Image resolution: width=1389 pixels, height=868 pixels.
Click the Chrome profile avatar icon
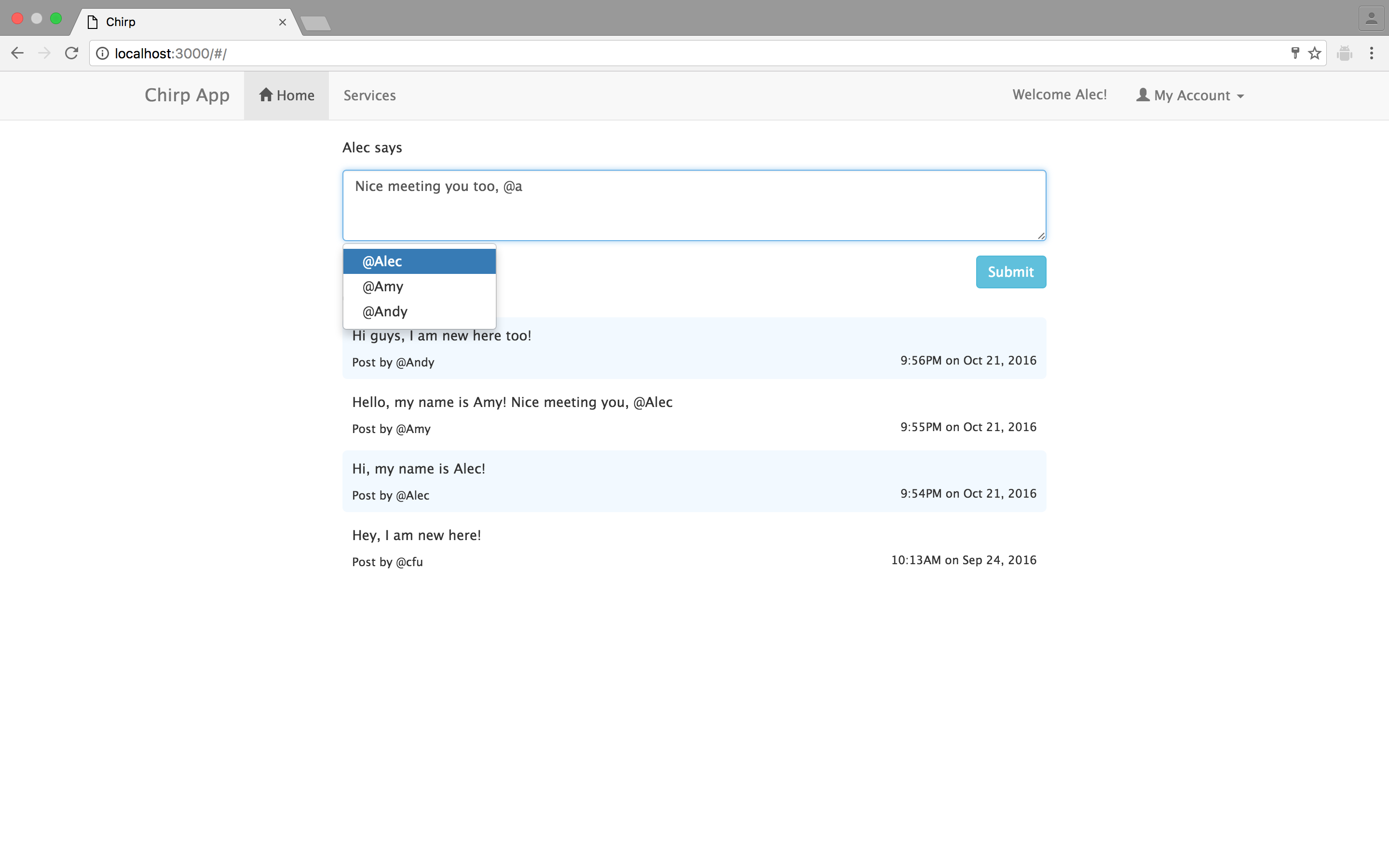coord(1371,19)
